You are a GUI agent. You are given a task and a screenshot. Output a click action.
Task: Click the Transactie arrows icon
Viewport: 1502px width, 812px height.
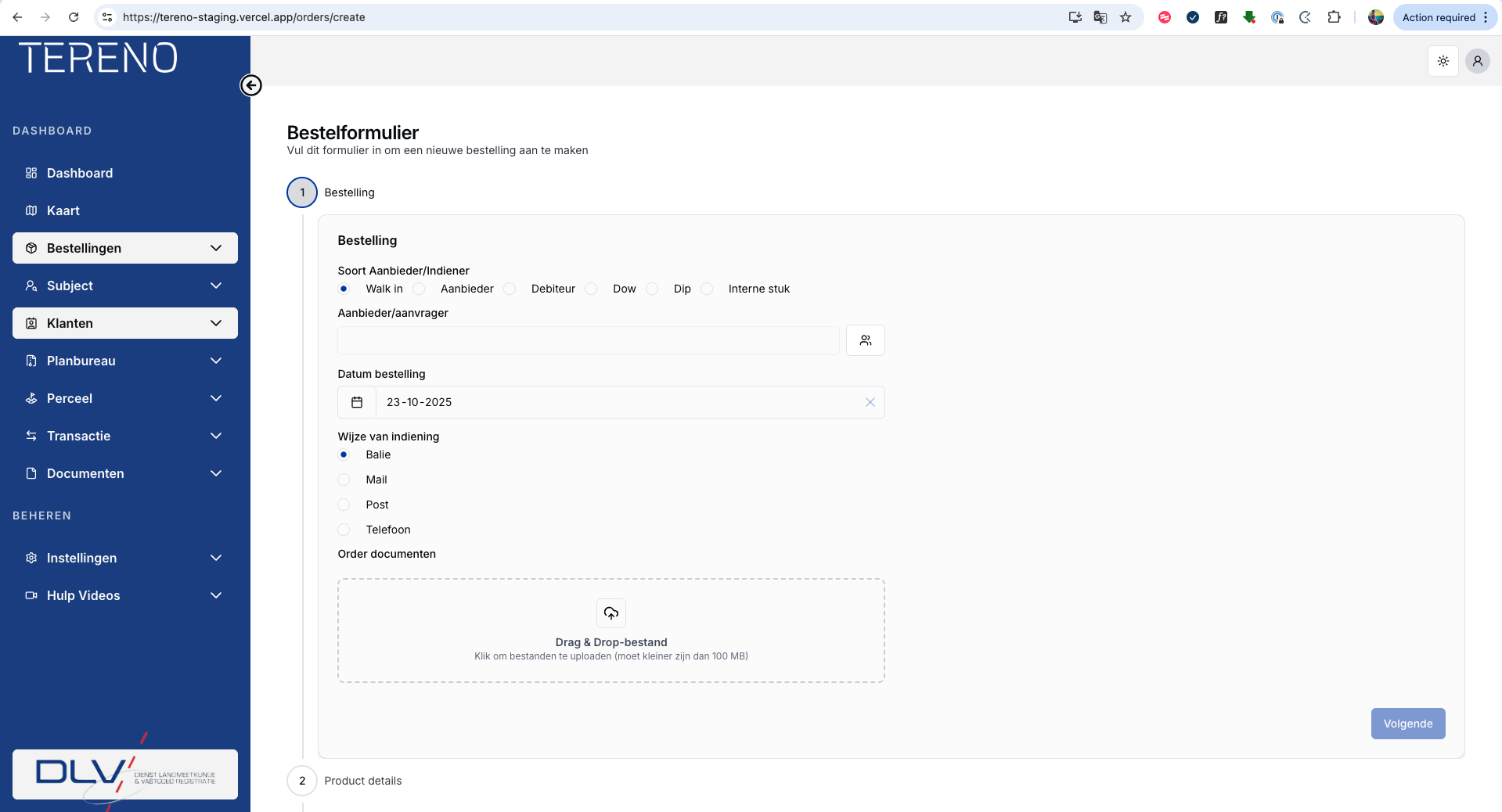tap(31, 436)
